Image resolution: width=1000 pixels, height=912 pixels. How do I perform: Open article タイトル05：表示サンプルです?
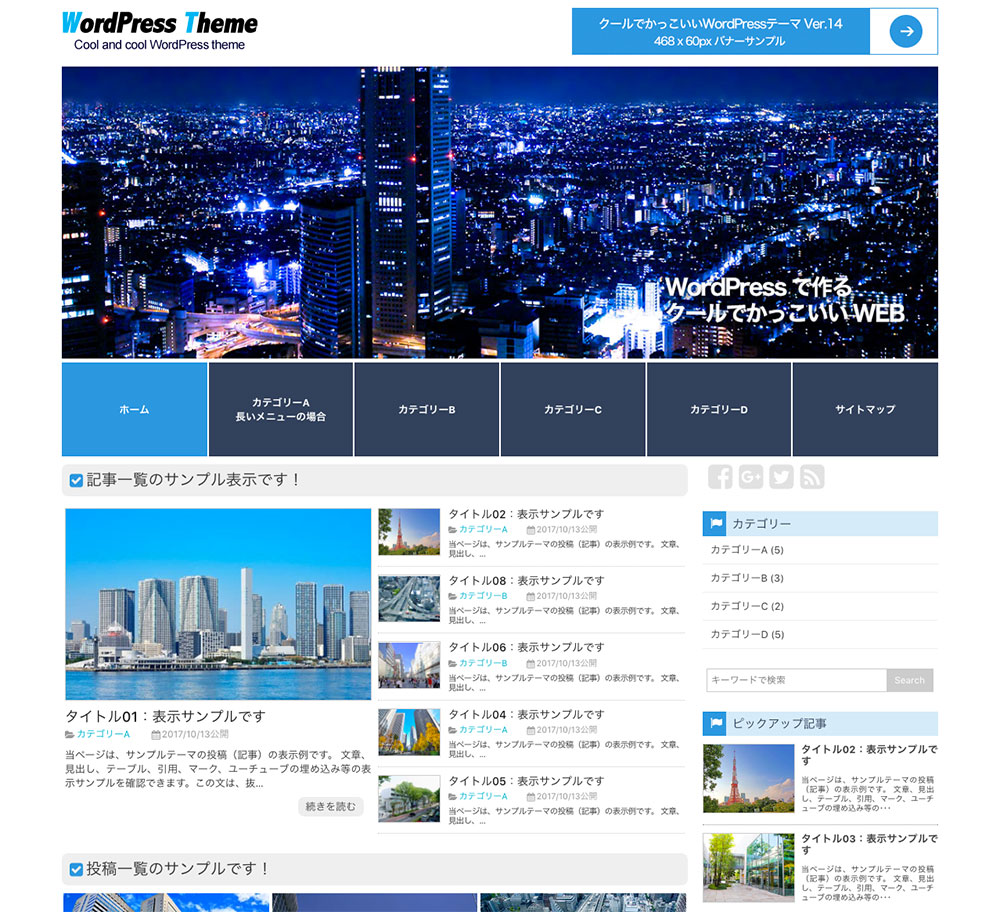(526, 781)
